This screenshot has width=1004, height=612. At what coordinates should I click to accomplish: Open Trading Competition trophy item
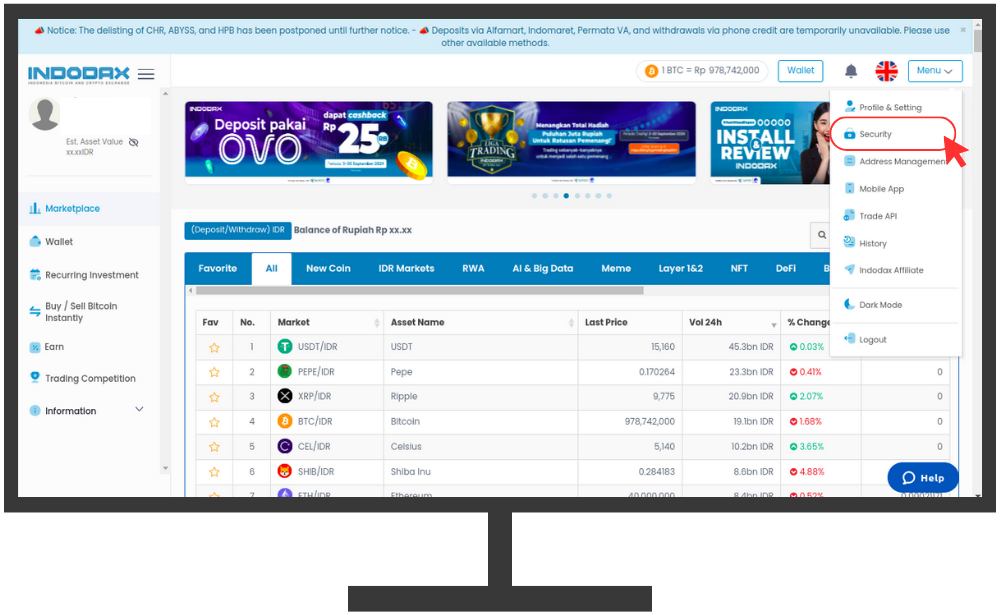83,378
